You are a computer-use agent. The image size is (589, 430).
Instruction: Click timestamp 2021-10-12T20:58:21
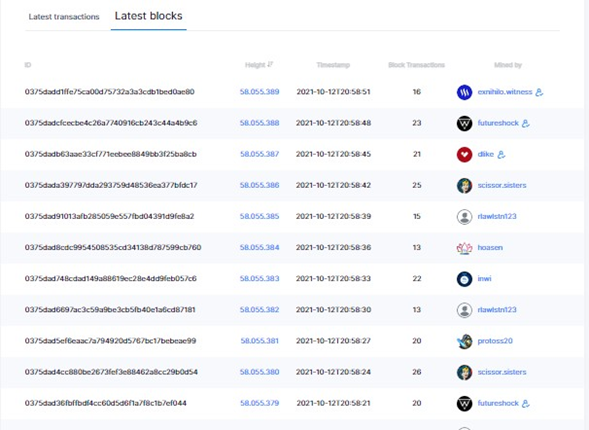coord(334,403)
